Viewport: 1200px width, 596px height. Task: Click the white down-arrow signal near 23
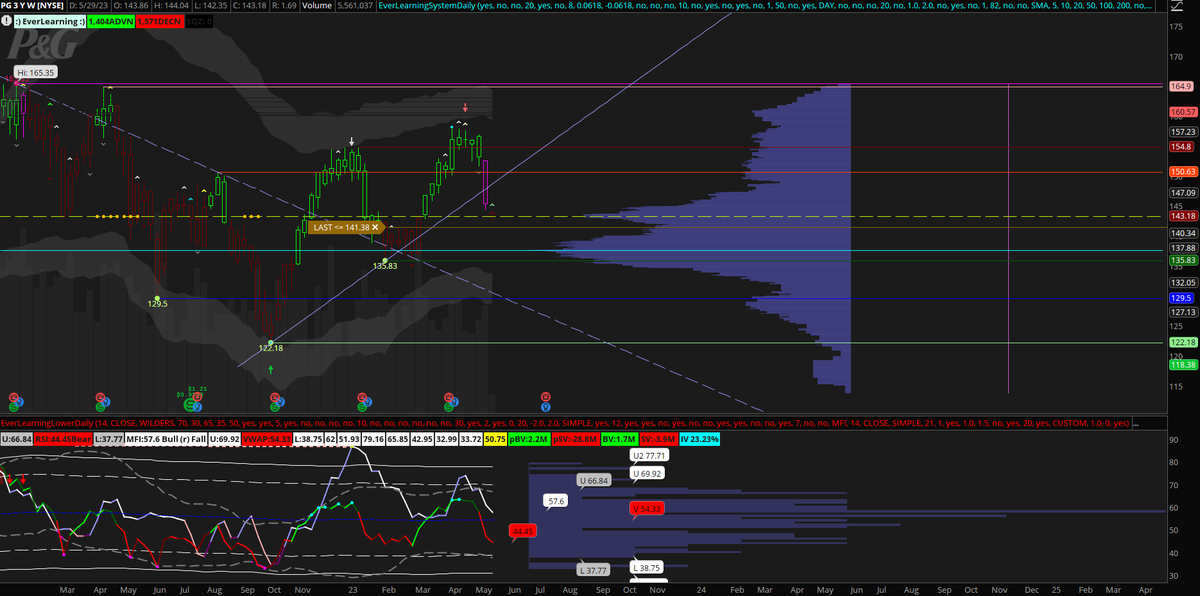point(351,143)
